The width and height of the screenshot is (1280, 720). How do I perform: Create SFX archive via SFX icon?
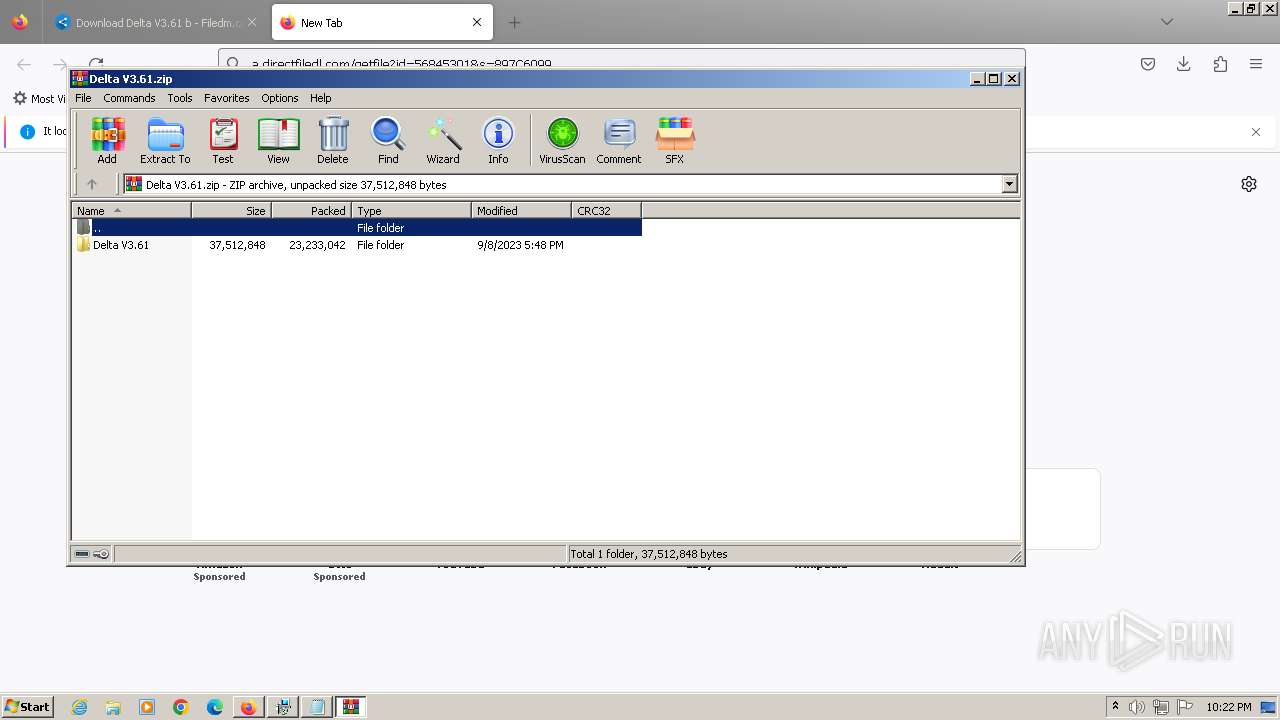[675, 141]
